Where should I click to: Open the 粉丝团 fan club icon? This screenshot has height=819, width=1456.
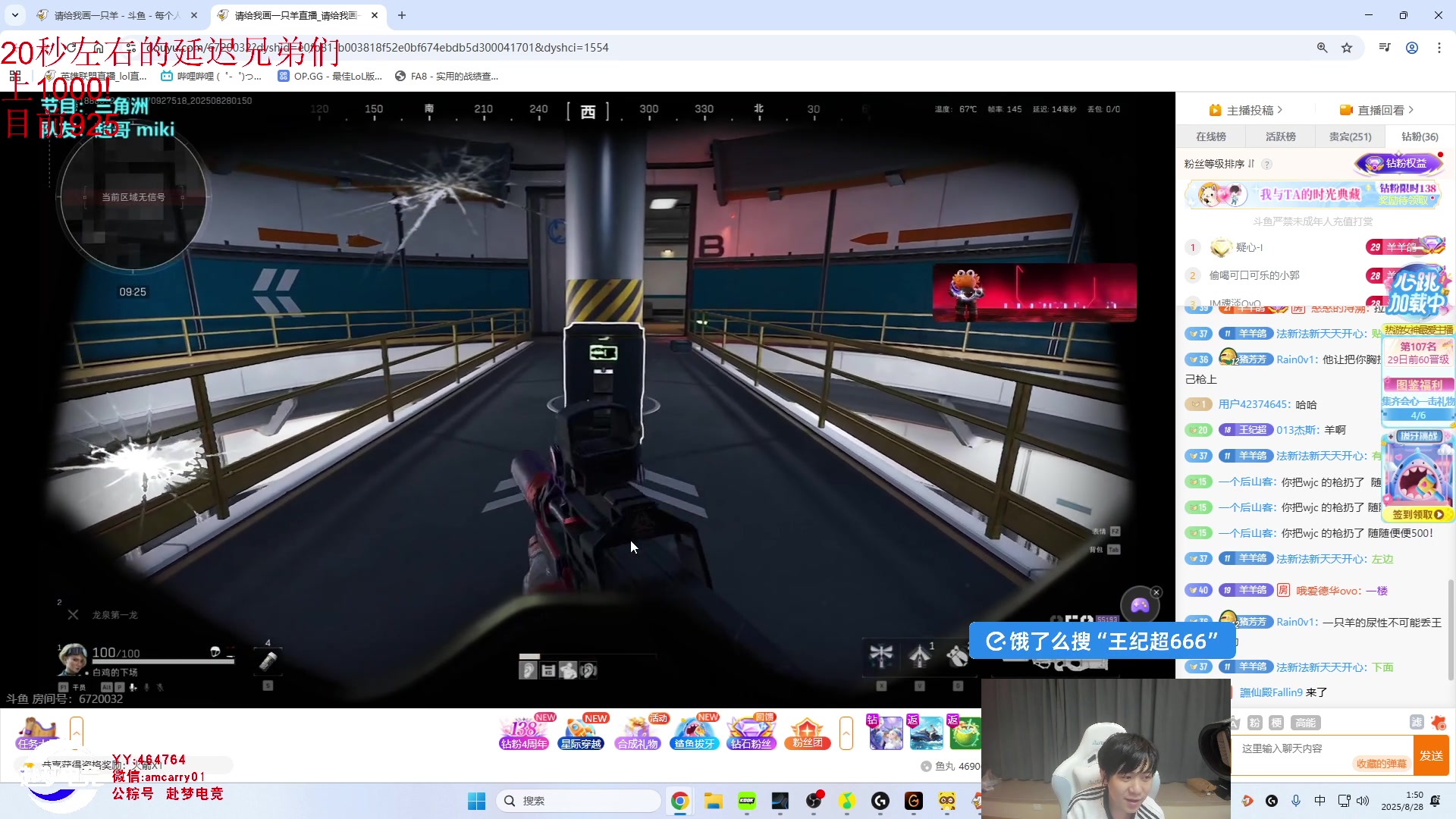coord(807,733)
